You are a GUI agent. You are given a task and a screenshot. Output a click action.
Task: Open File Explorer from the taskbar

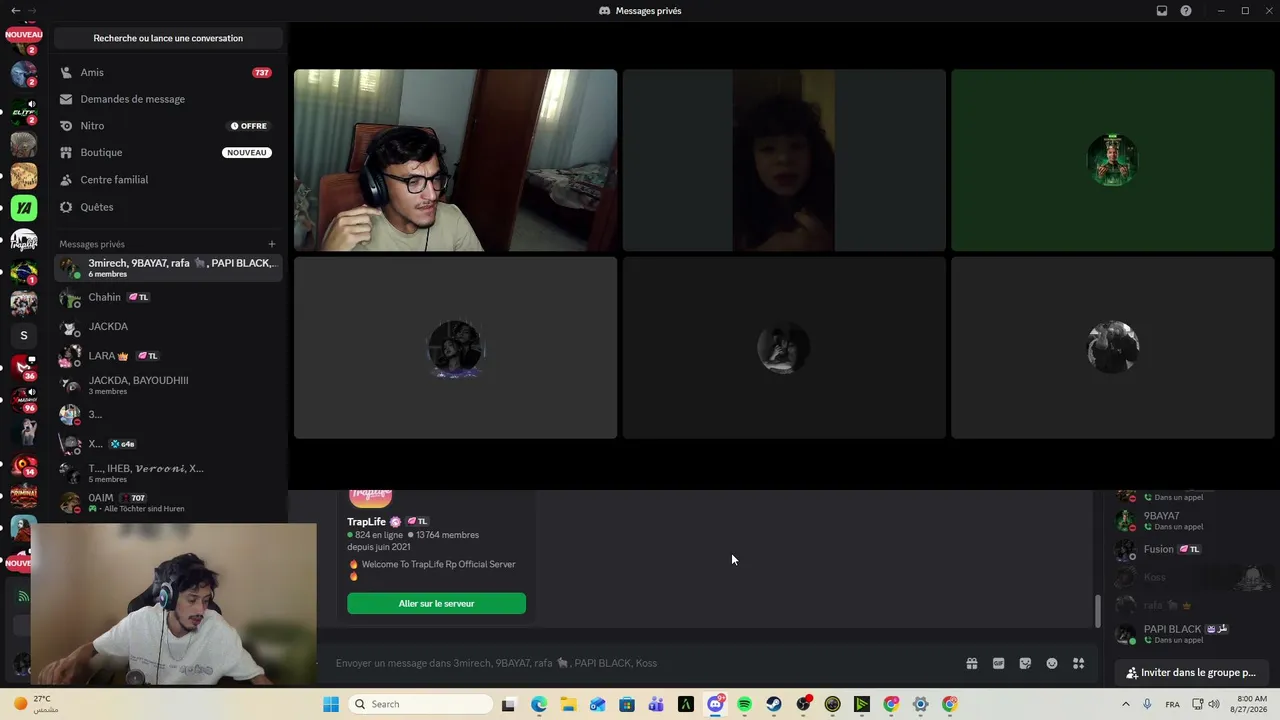(568, 704)
